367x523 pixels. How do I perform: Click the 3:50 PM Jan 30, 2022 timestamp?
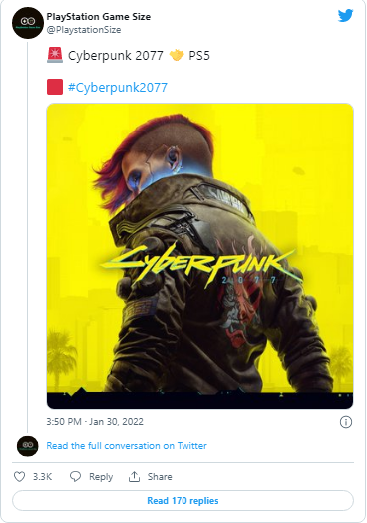tap(95, 422)
